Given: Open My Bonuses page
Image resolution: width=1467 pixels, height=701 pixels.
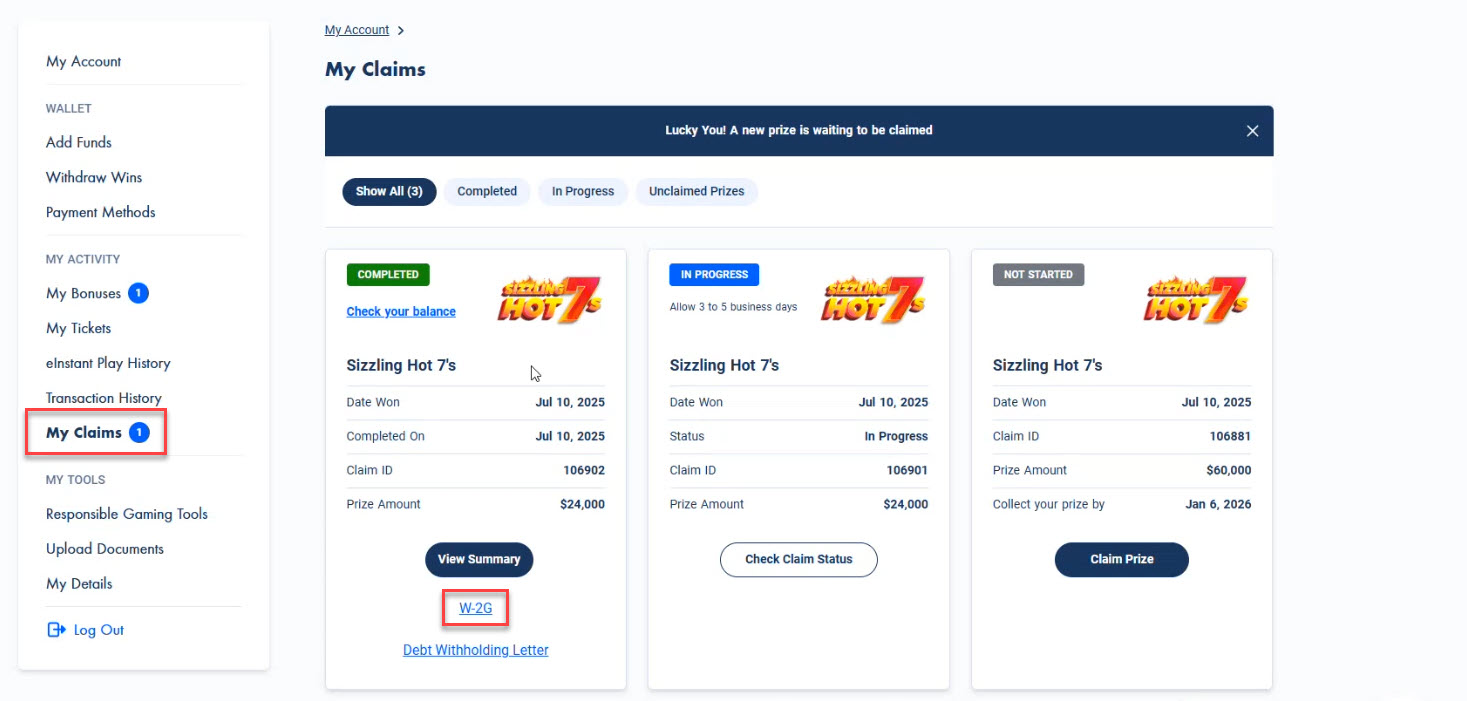Looking at the screenshot, I should pos(83,293).
